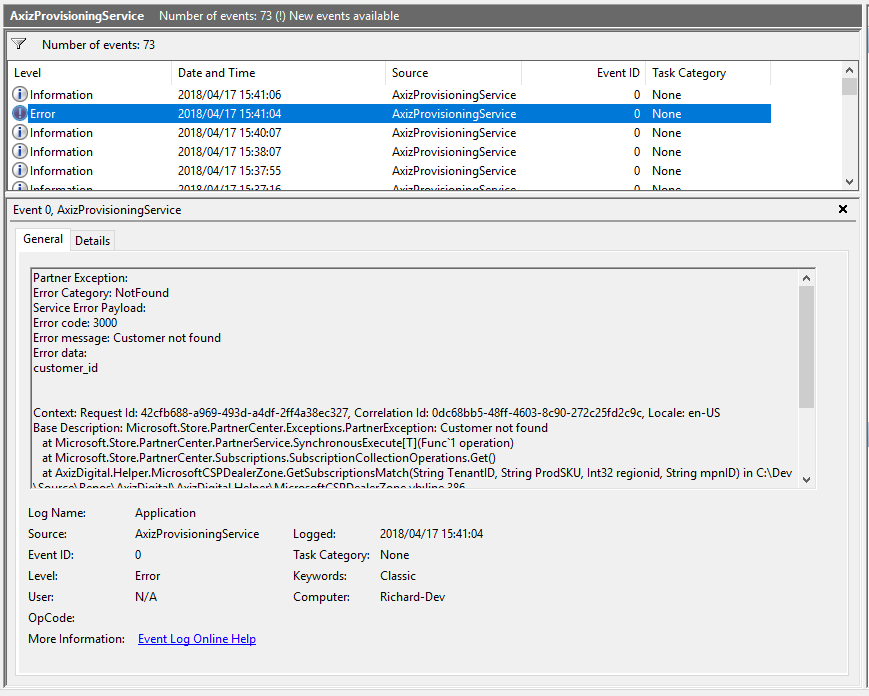
Task: Click the 'customer_id' error data text
Action: (x=65, y=368)
